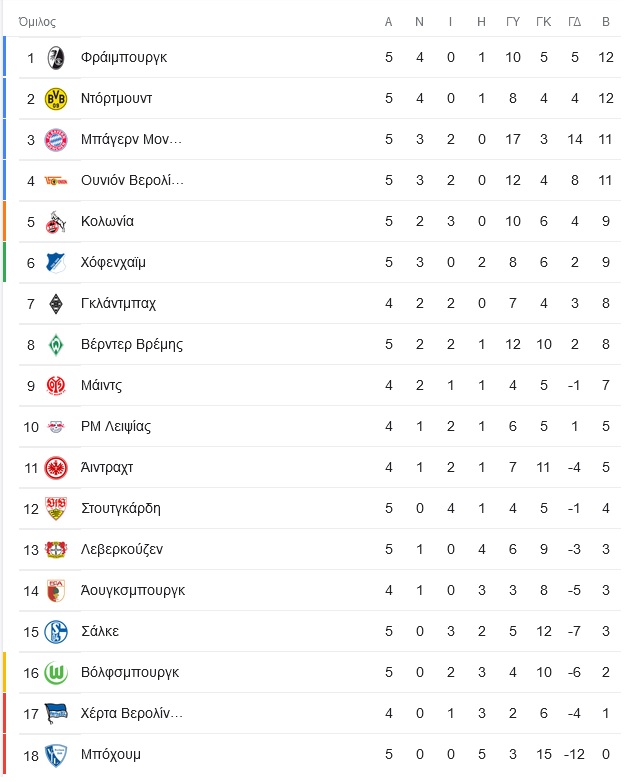Click the Borussia Dortmund BVB logo
Screen dimensions: 626x782
click(x=56, y=99)
